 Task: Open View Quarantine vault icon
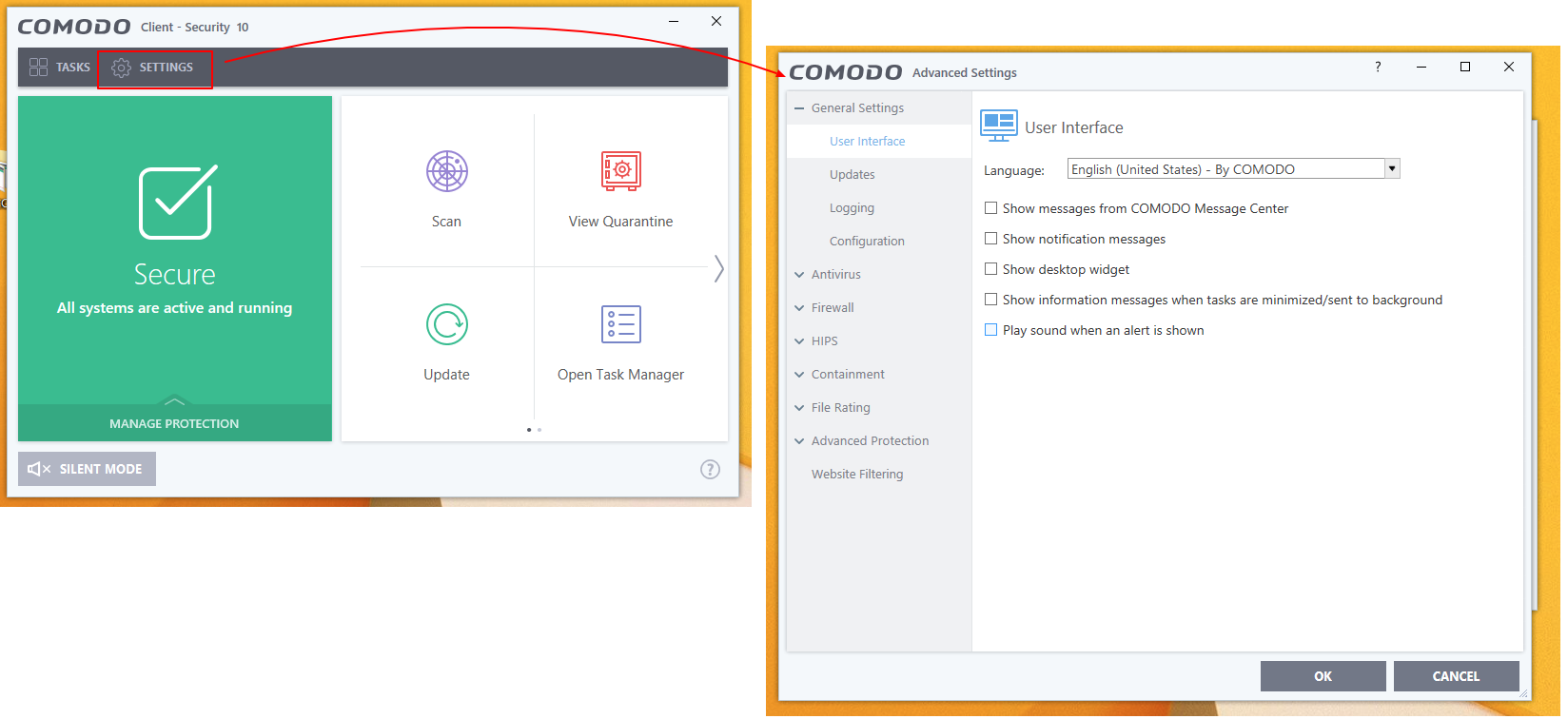pos(620,171)
